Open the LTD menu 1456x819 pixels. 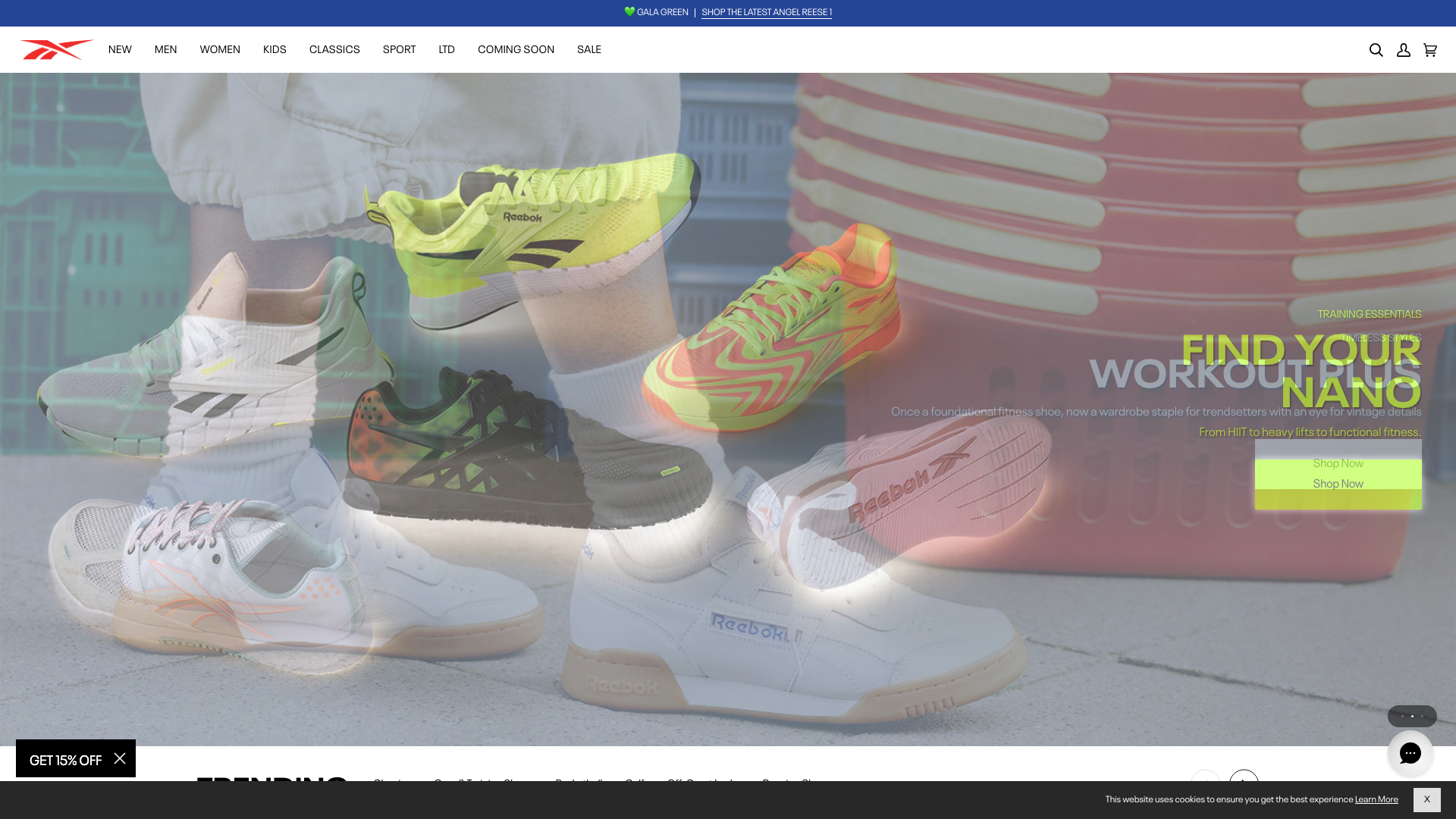[x=447, y=49]
